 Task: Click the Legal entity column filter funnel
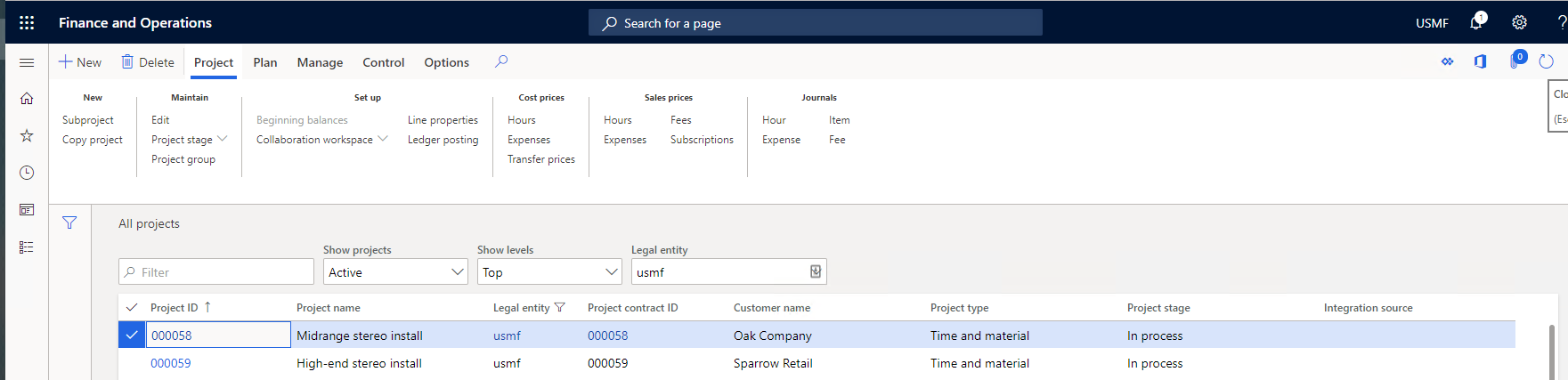point(559,308)
